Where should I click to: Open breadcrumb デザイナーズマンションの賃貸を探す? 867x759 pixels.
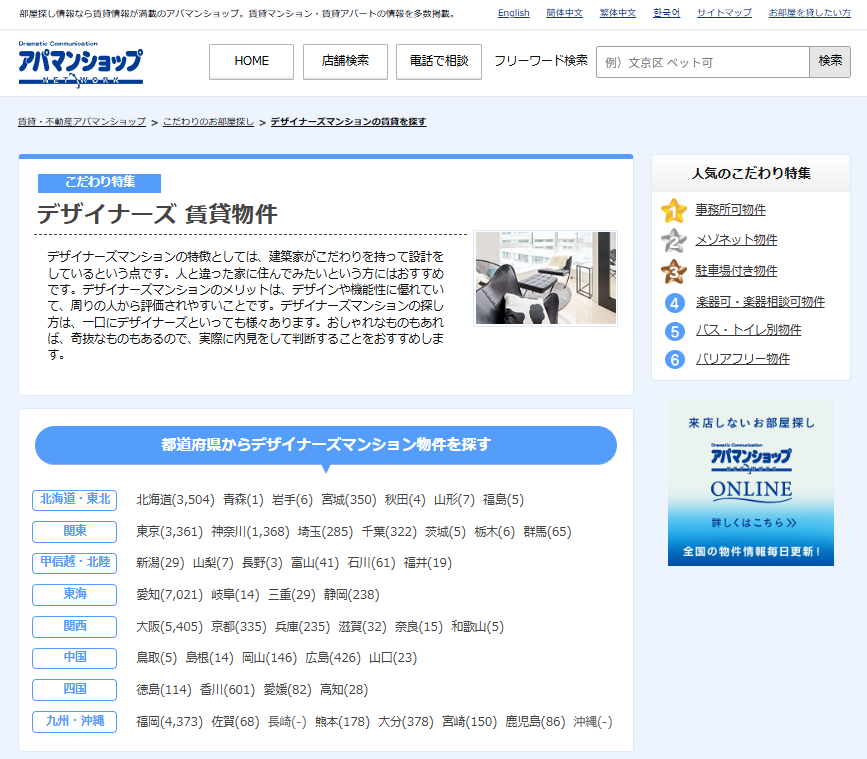point(348,122)
